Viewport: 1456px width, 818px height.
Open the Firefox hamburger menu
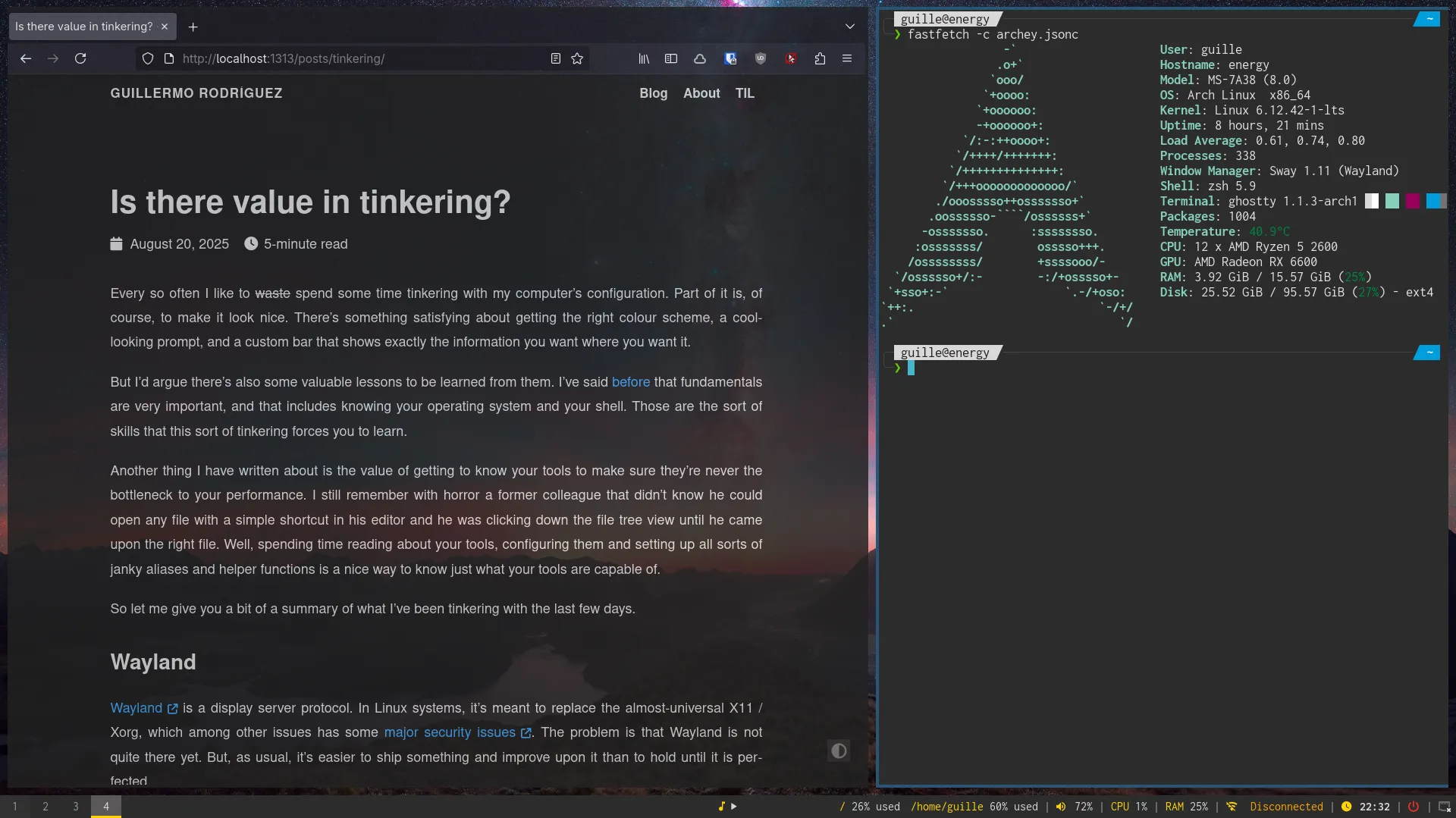[x=847, y=58]
